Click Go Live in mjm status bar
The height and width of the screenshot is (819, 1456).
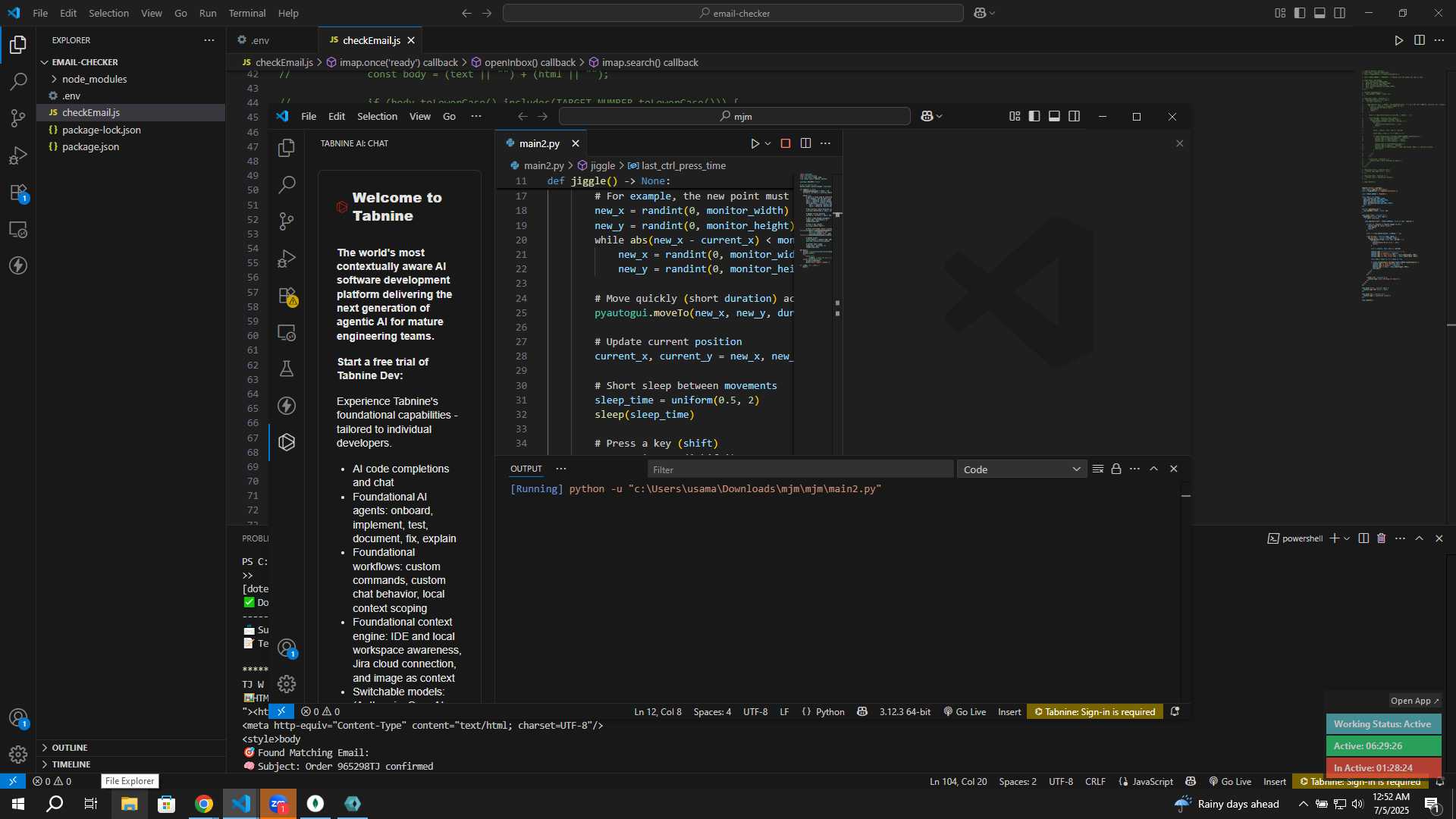pos(965,711)
